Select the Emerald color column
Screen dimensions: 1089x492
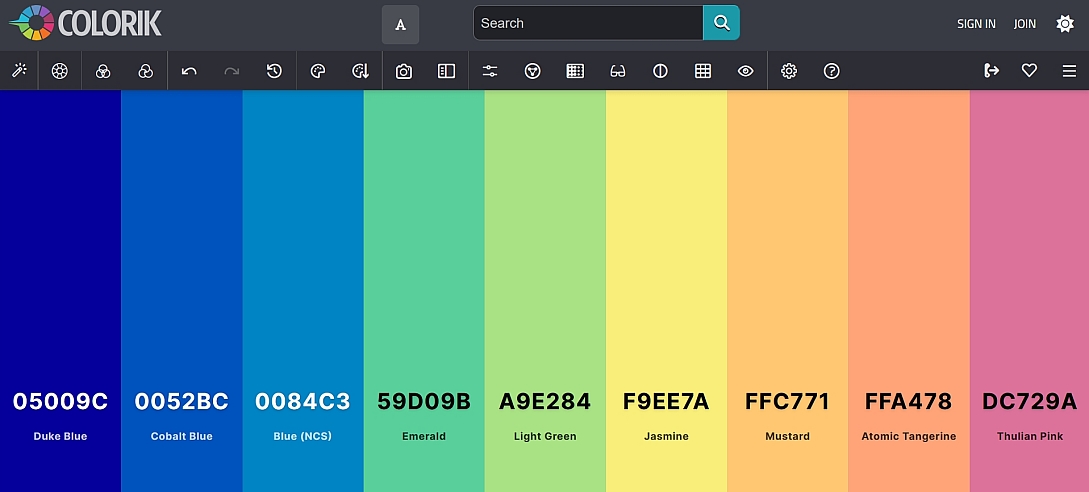(x=424, y=290)
